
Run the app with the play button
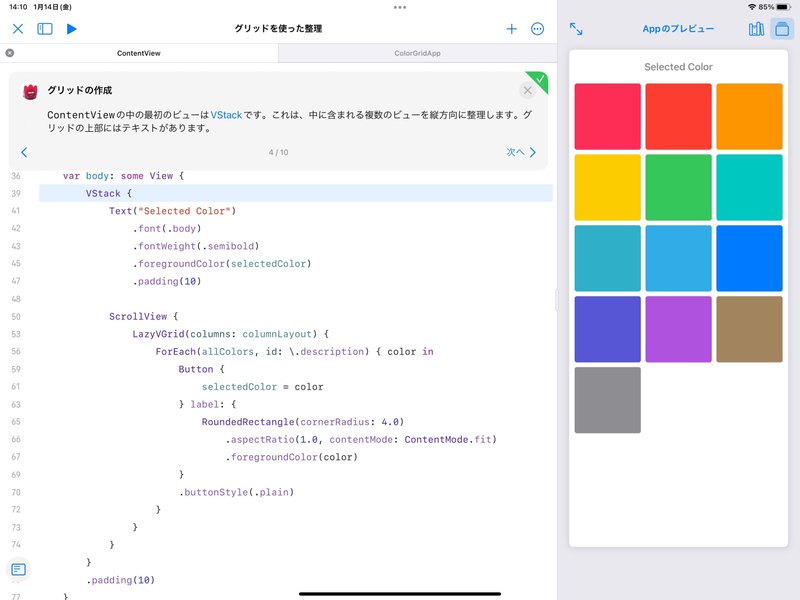tap(71, 29)
